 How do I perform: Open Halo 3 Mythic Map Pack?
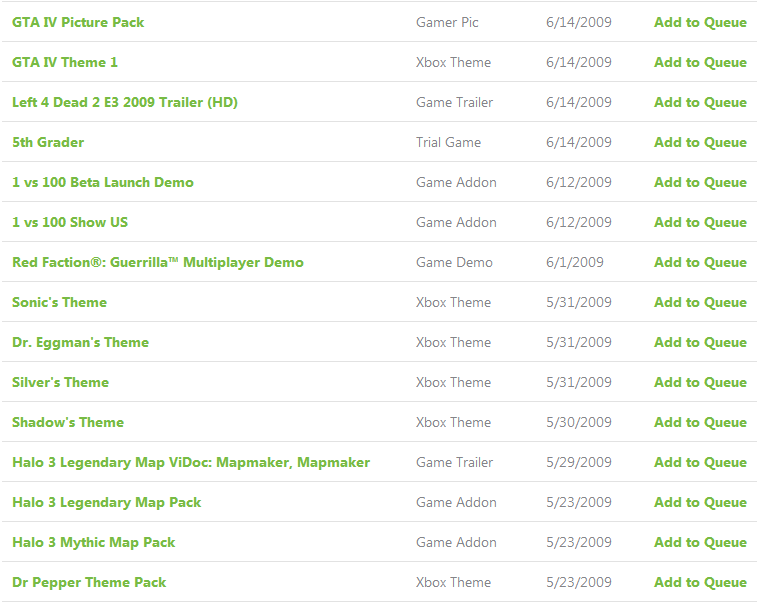[x=94, y=543]
